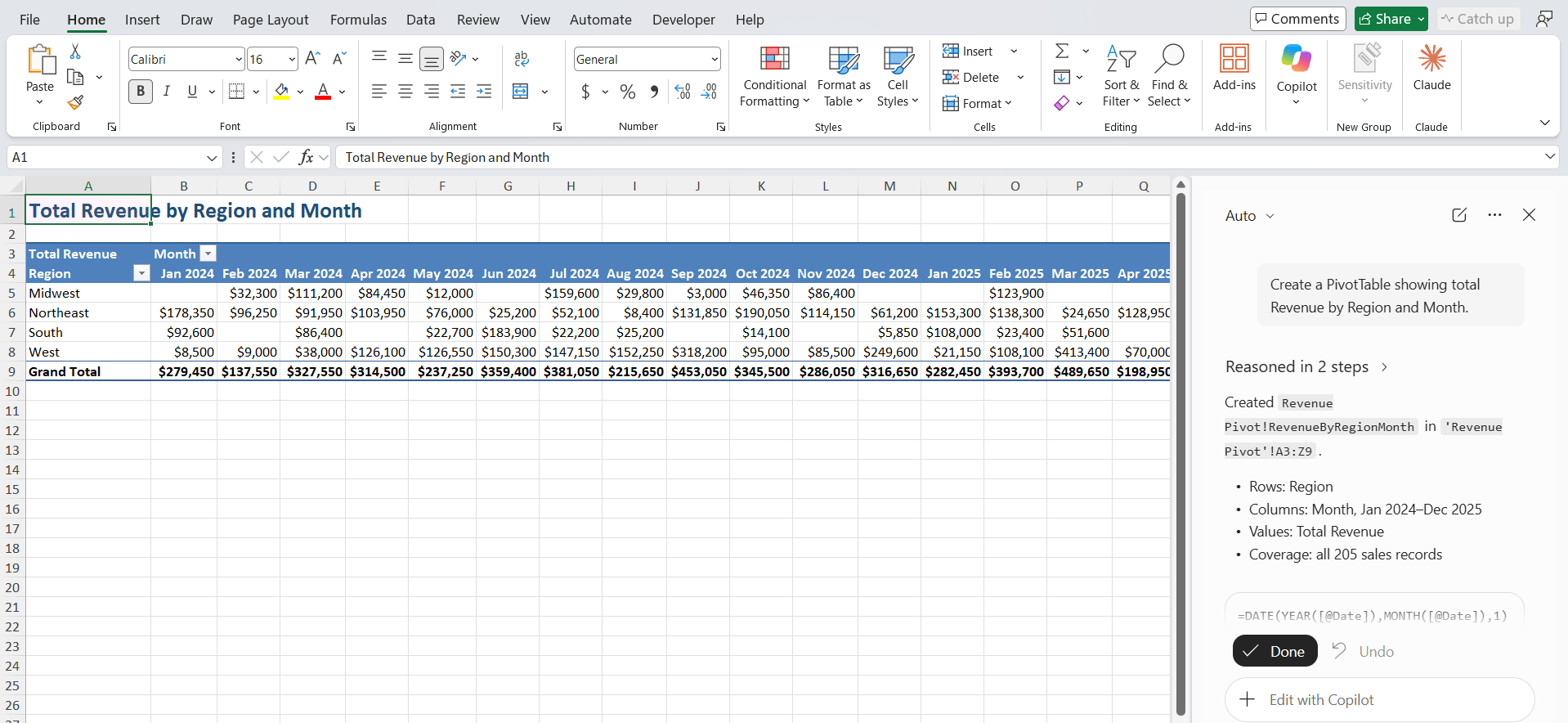1568x723 pixels.
Task: Toggle Middle Align vertical alignment
Action: 405,58
